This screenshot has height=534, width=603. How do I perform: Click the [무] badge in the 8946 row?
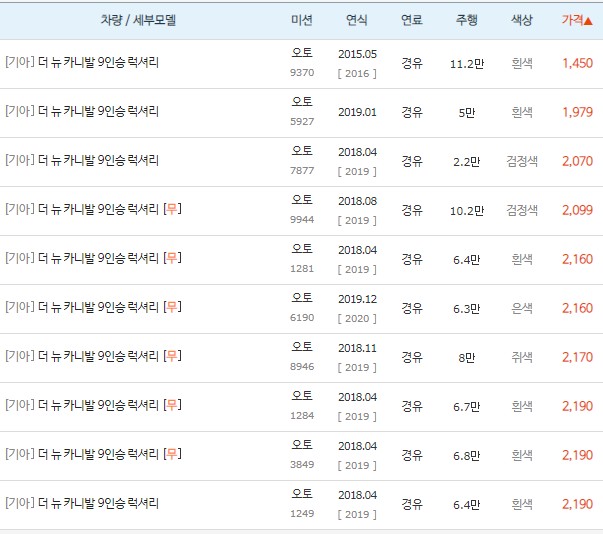pos(172,356)
